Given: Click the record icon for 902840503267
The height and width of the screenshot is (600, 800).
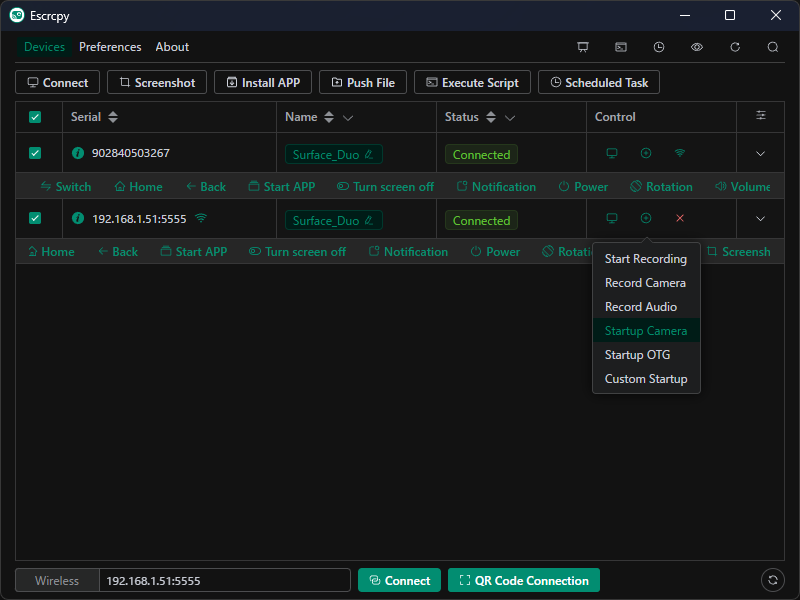Looking at the screenshot, I should point(646,153).
